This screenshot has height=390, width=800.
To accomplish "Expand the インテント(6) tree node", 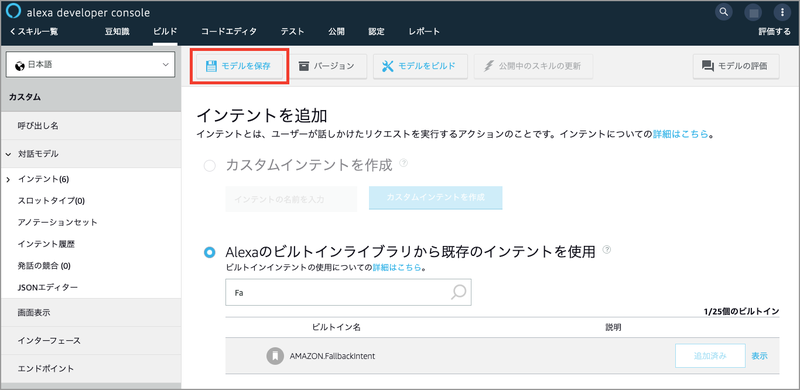I will (8, 179).
